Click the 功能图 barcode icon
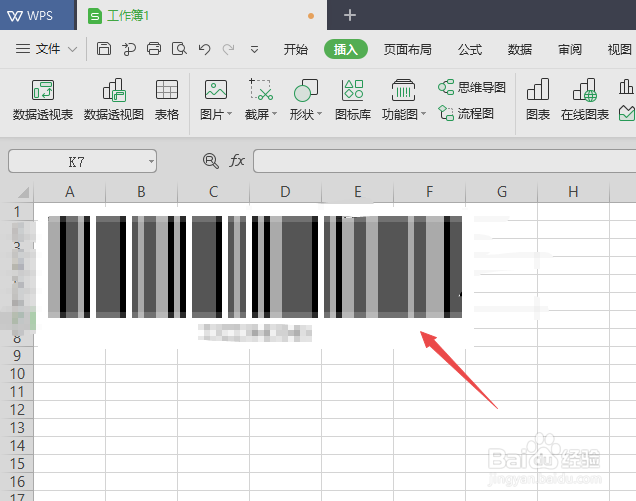Screen dimensions: 636x501 point(403,90)
